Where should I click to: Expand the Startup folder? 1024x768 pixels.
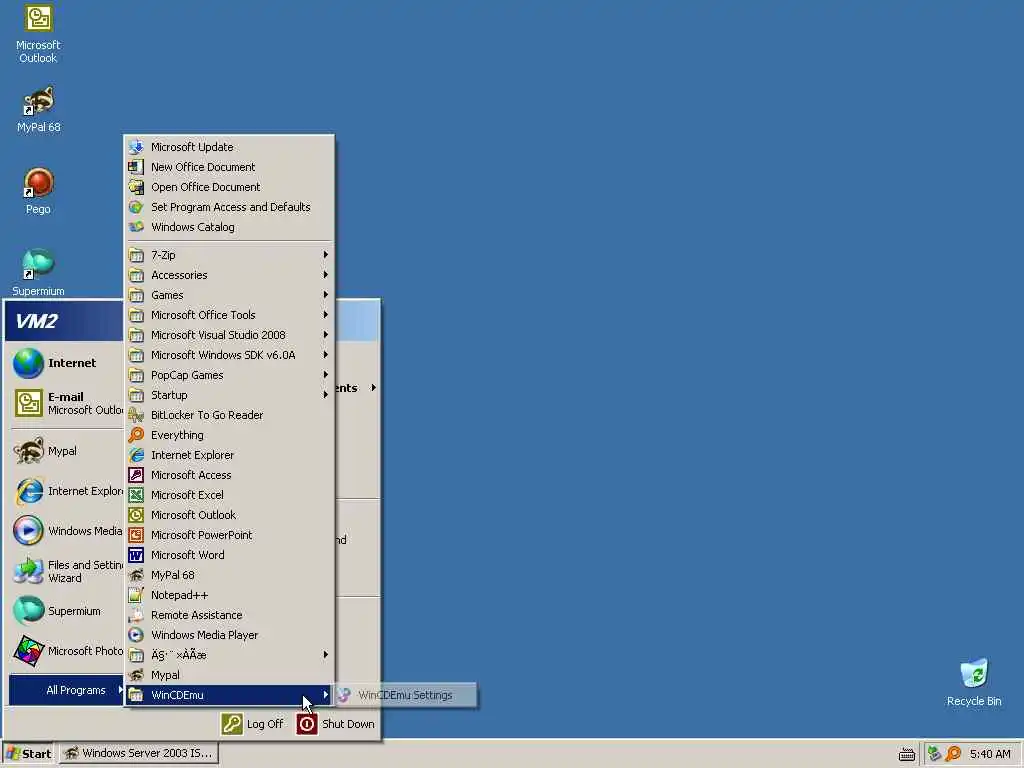(229, 395)
